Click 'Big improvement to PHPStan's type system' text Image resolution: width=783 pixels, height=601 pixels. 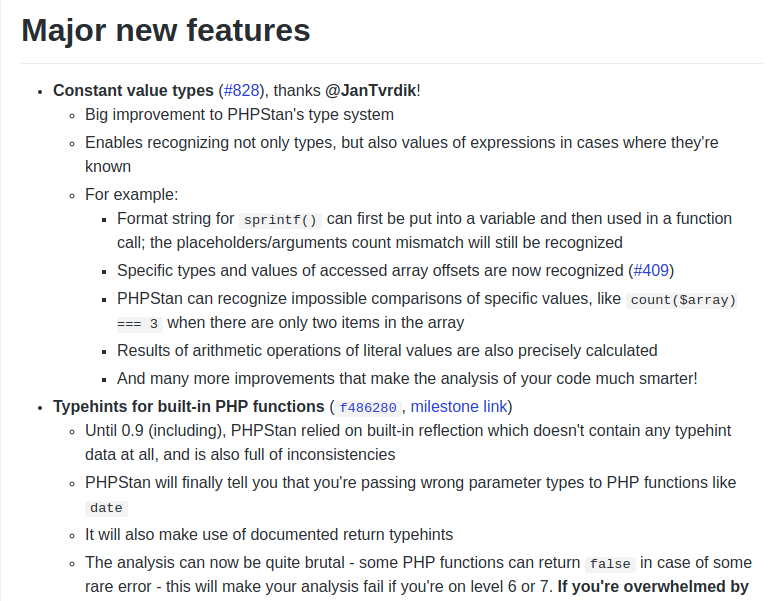click(x=239, y=115)
